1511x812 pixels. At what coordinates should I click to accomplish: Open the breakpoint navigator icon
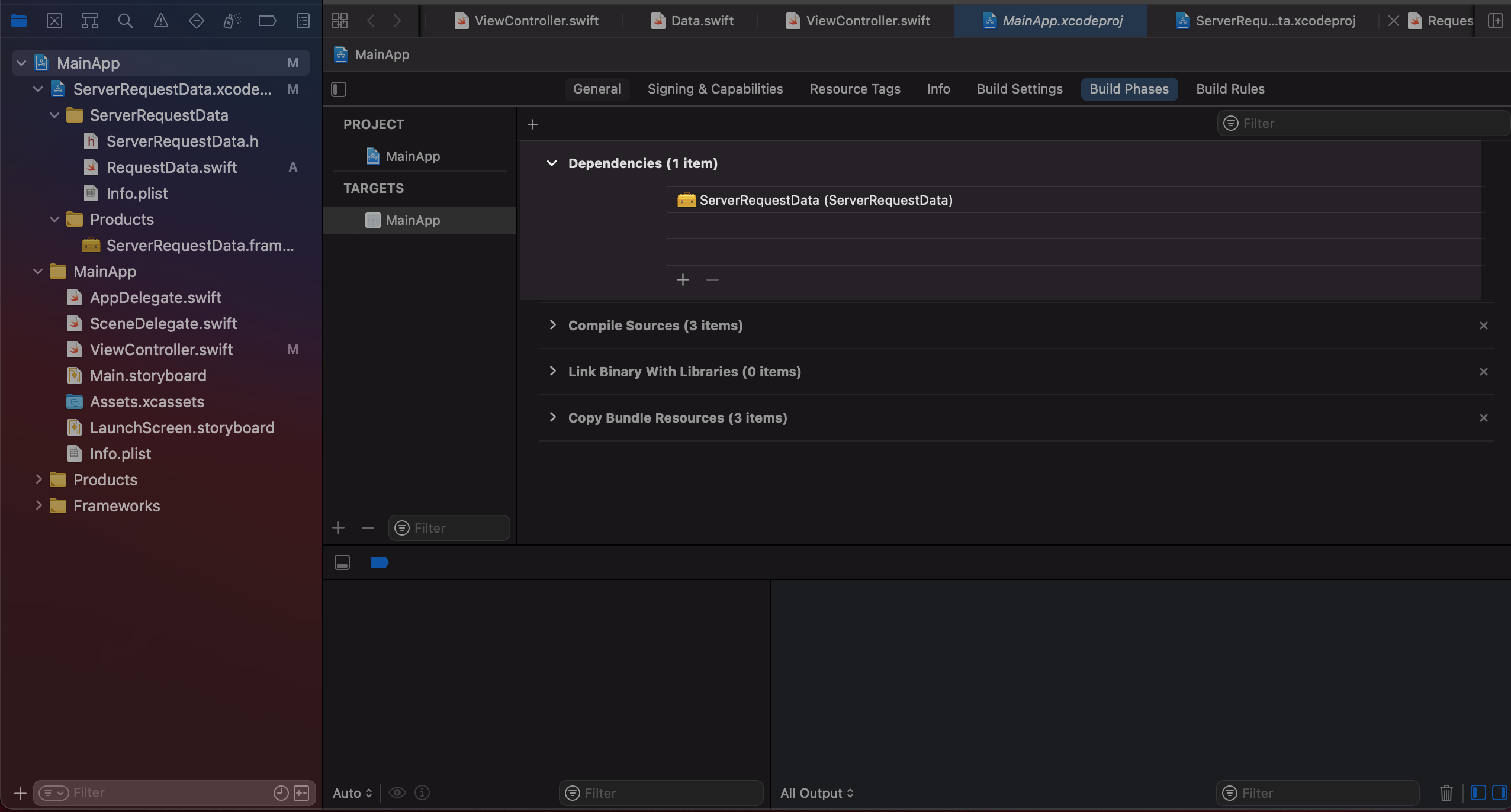[267, 21]
